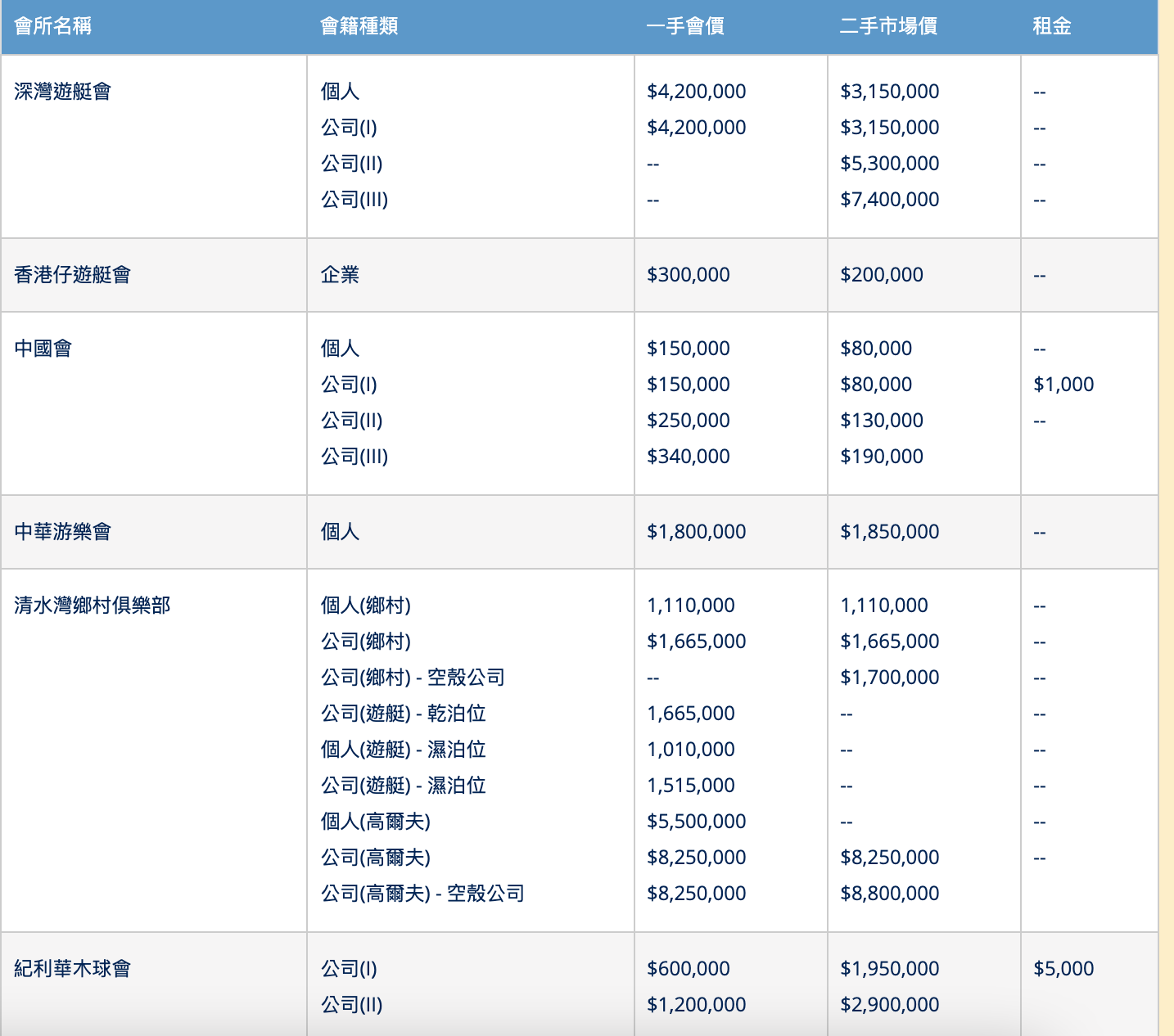
Task: Click the $1,800,000 first-hand price
Action: tap(696, 532)
